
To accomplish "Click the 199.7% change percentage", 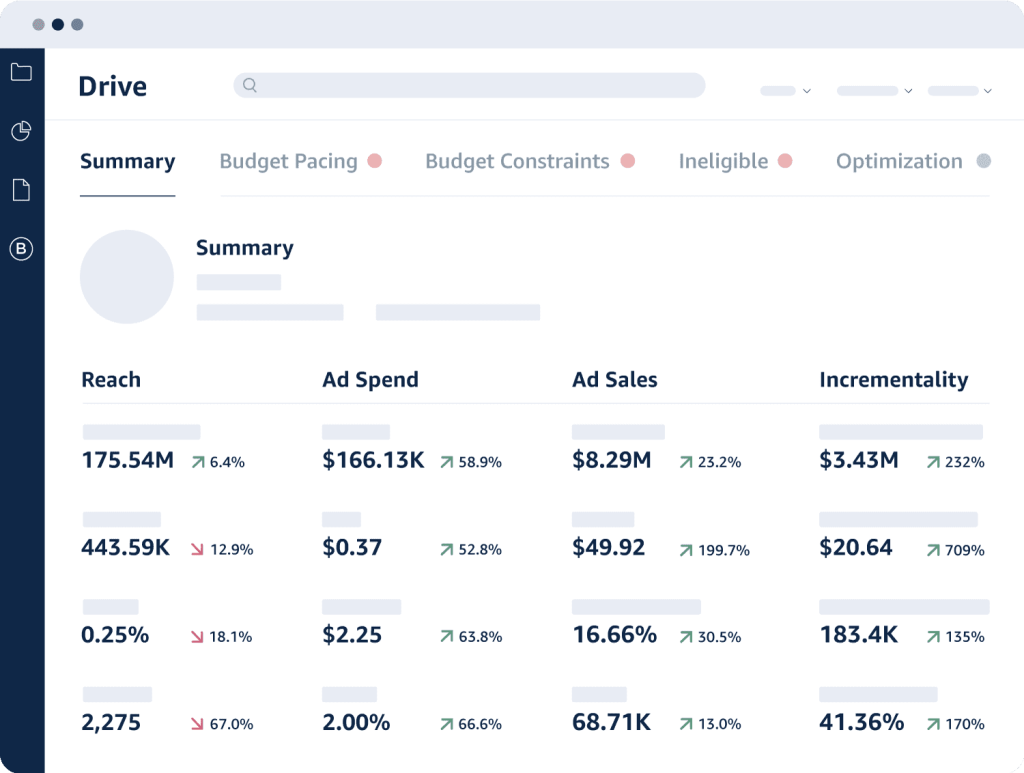I will (724, 550).
